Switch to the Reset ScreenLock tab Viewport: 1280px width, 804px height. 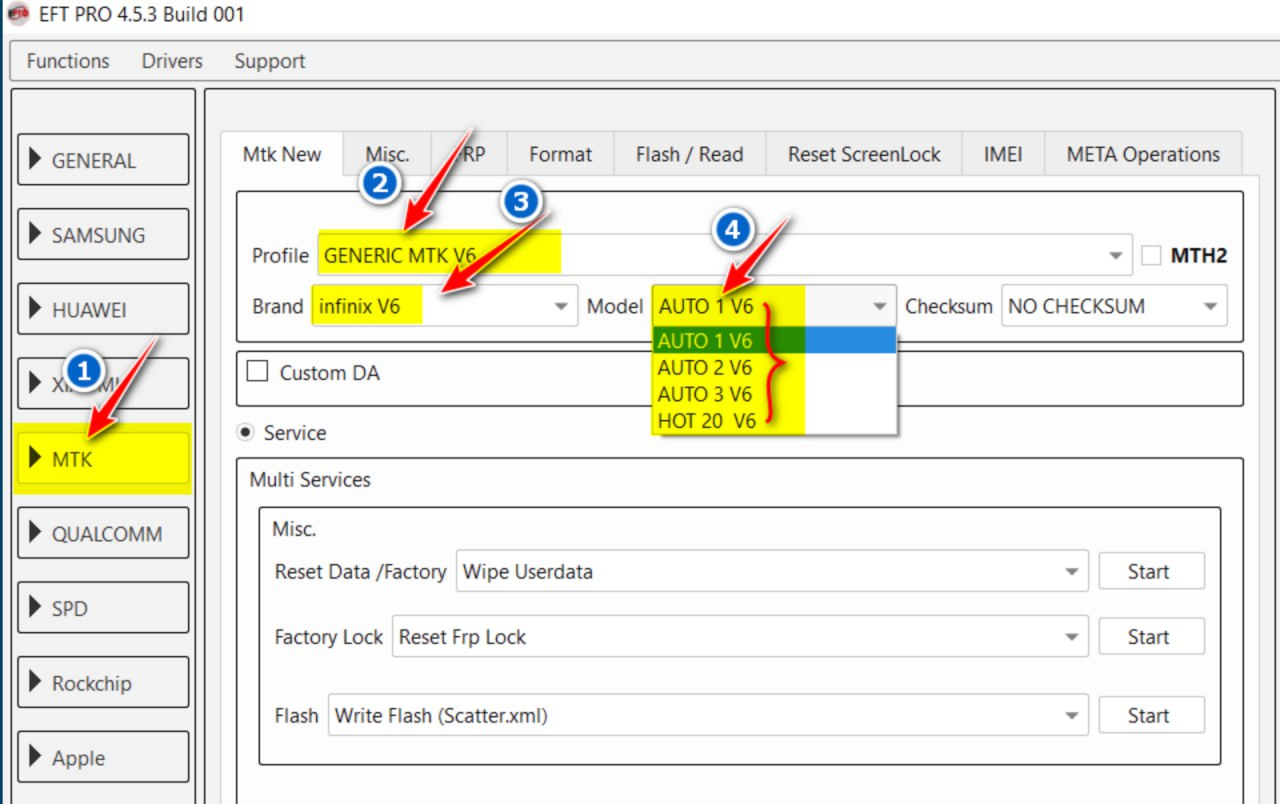[864, 154]
